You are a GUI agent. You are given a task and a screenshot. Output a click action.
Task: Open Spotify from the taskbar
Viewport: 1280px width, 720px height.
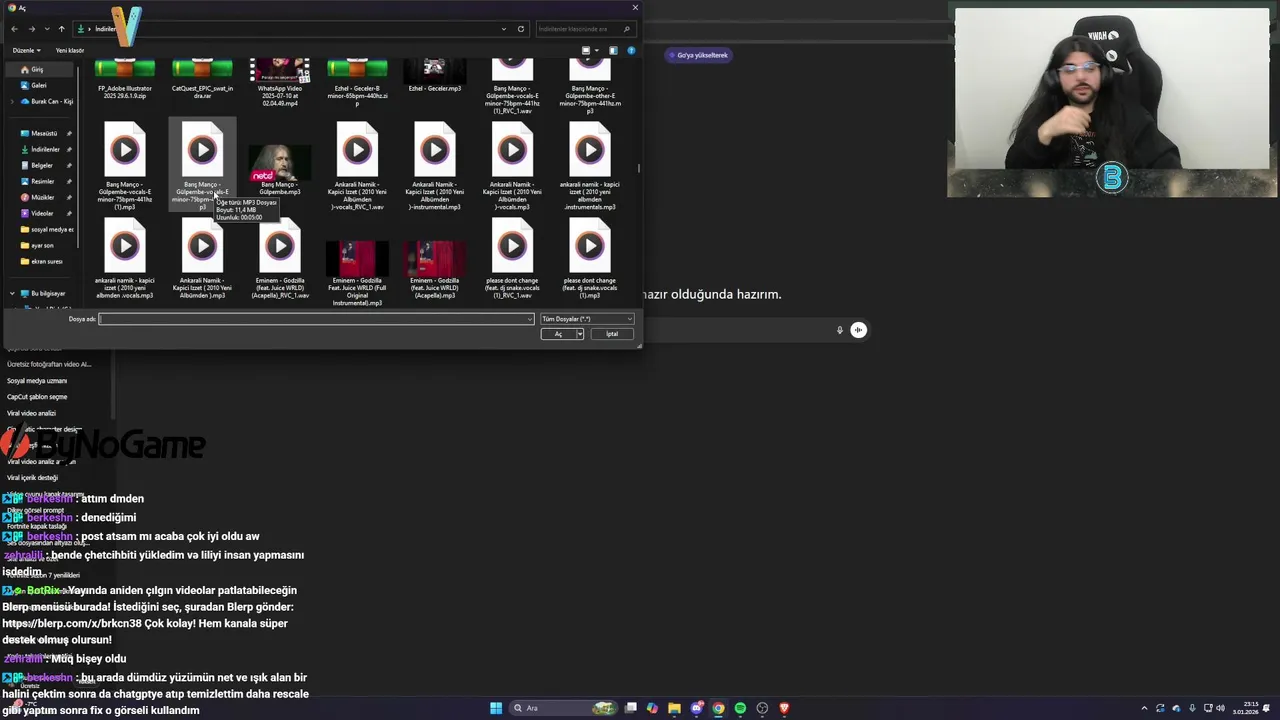tap(740, 708)
